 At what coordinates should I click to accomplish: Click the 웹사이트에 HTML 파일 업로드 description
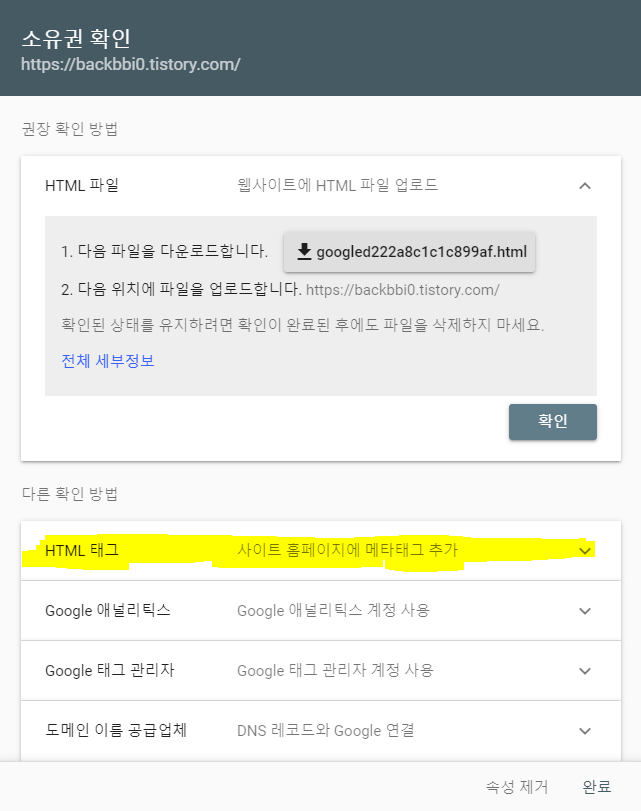pos(337,185)
